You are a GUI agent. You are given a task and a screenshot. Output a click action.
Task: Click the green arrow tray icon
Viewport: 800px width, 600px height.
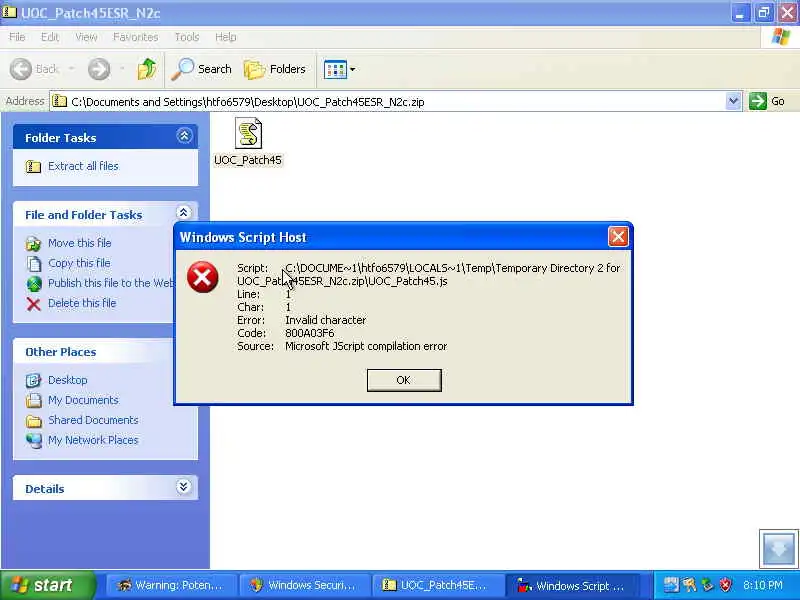pos(708,585)
